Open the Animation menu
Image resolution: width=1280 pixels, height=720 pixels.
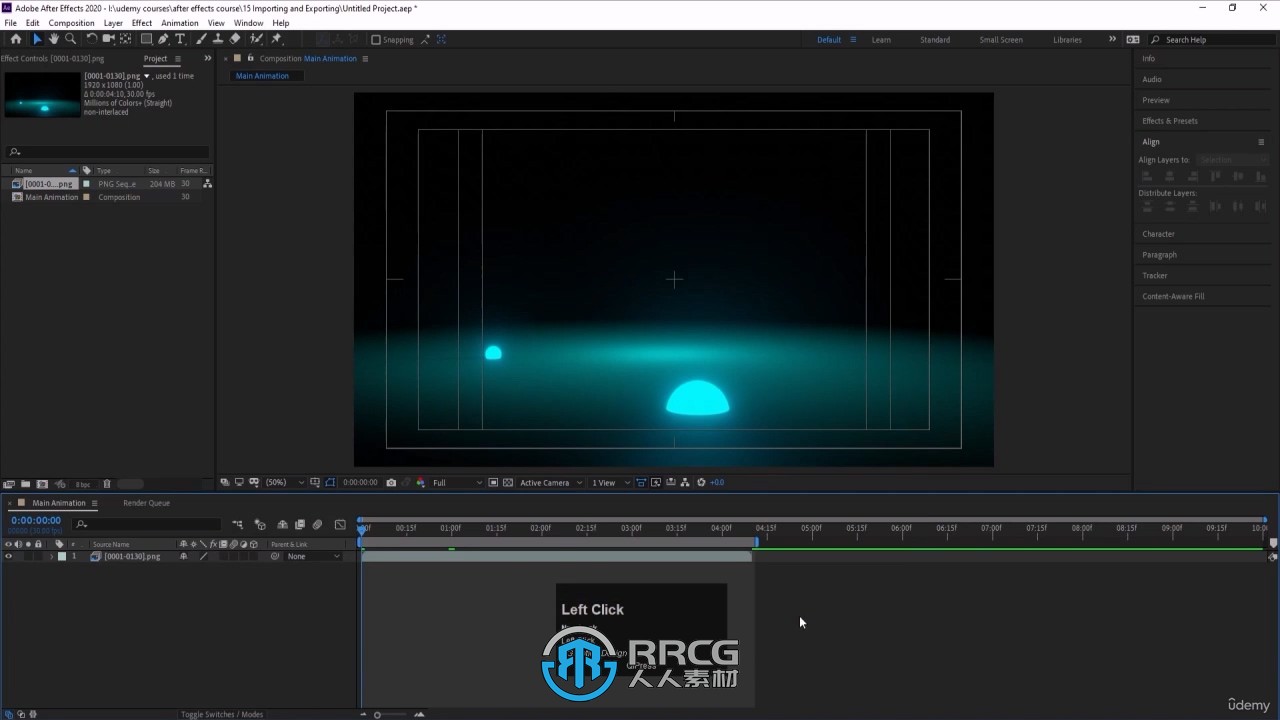tap(180, 23)
